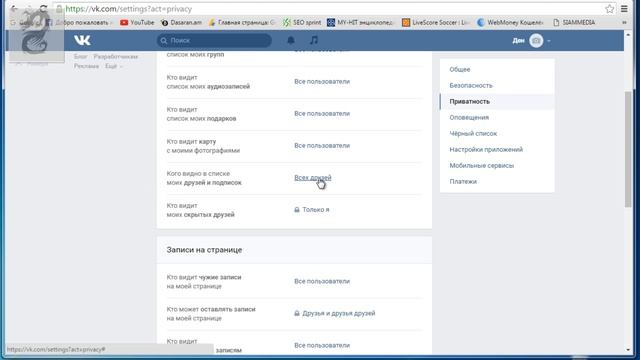Open the SEO sprint bookmark
The image size is (640, 360).
pos(302,22)
